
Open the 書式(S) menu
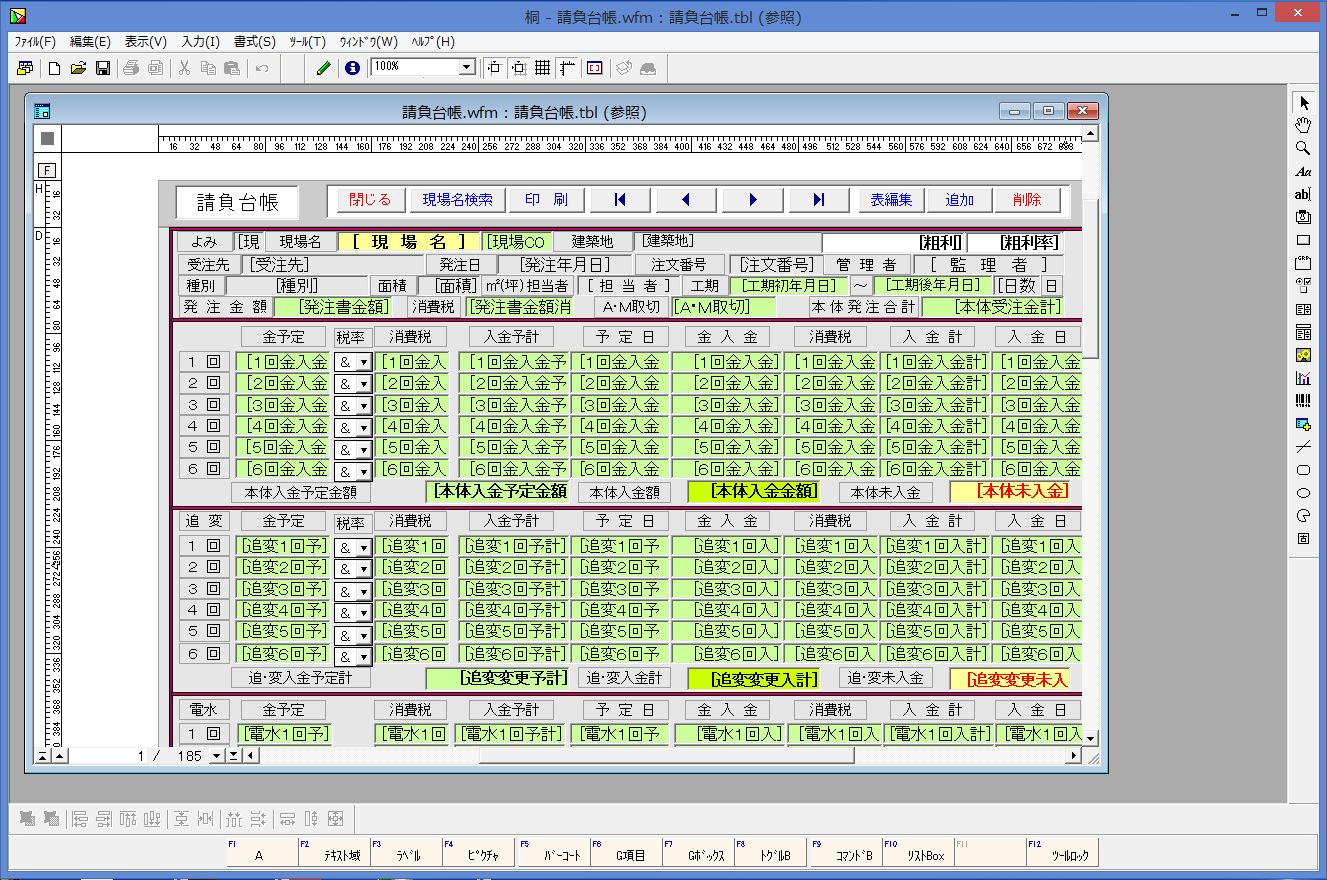pyautogui.click(x=254, y=42)
